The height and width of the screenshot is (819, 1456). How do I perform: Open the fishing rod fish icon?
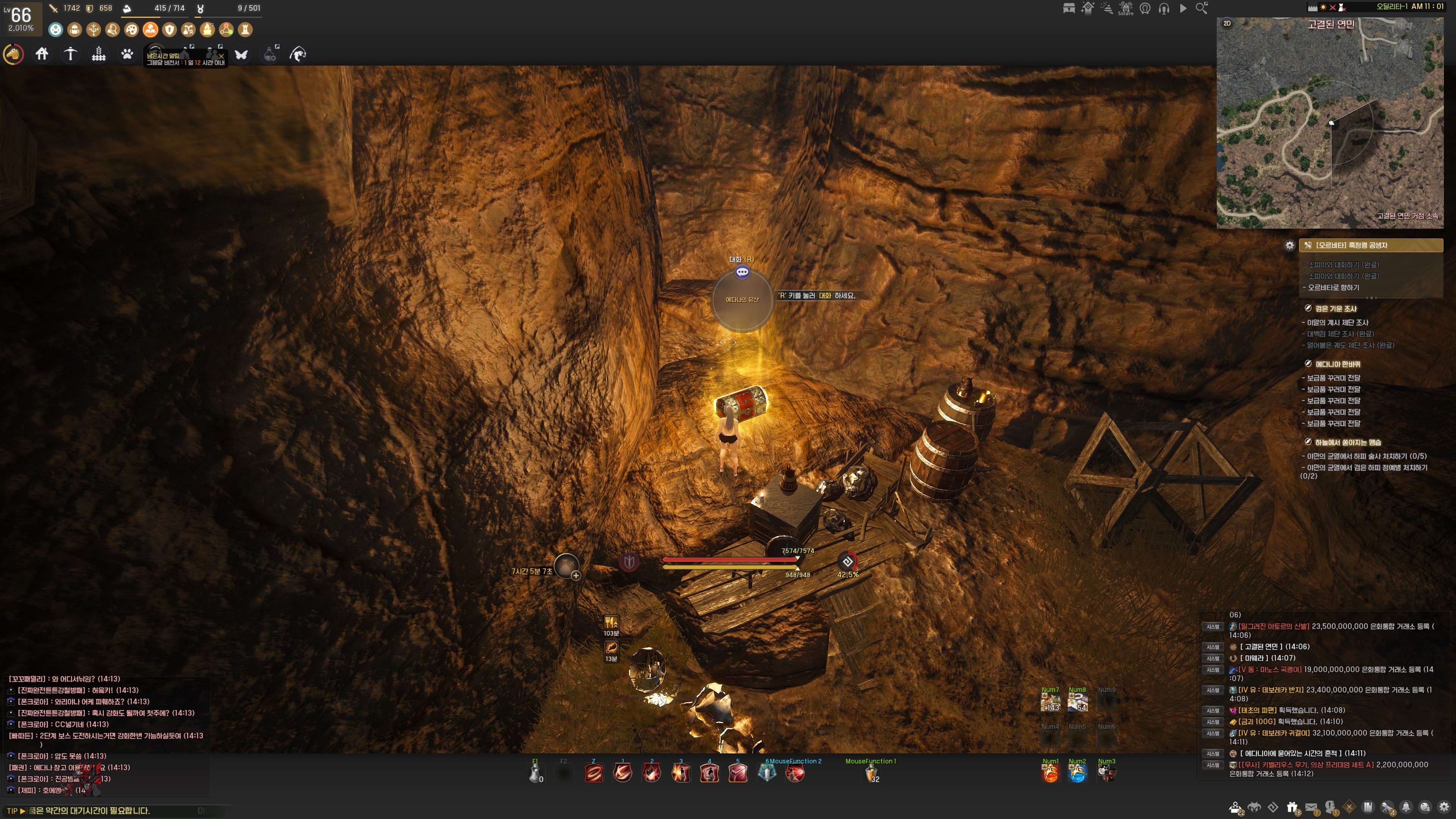click(x=298, y=54)
